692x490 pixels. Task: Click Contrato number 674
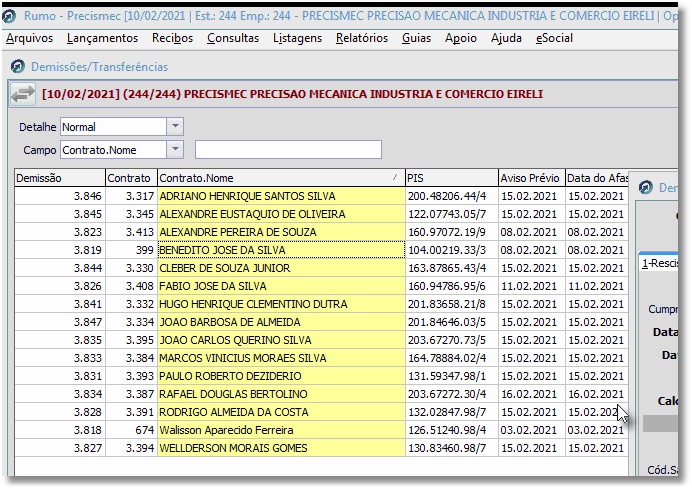pyautogui.click(x=145, y=430)
